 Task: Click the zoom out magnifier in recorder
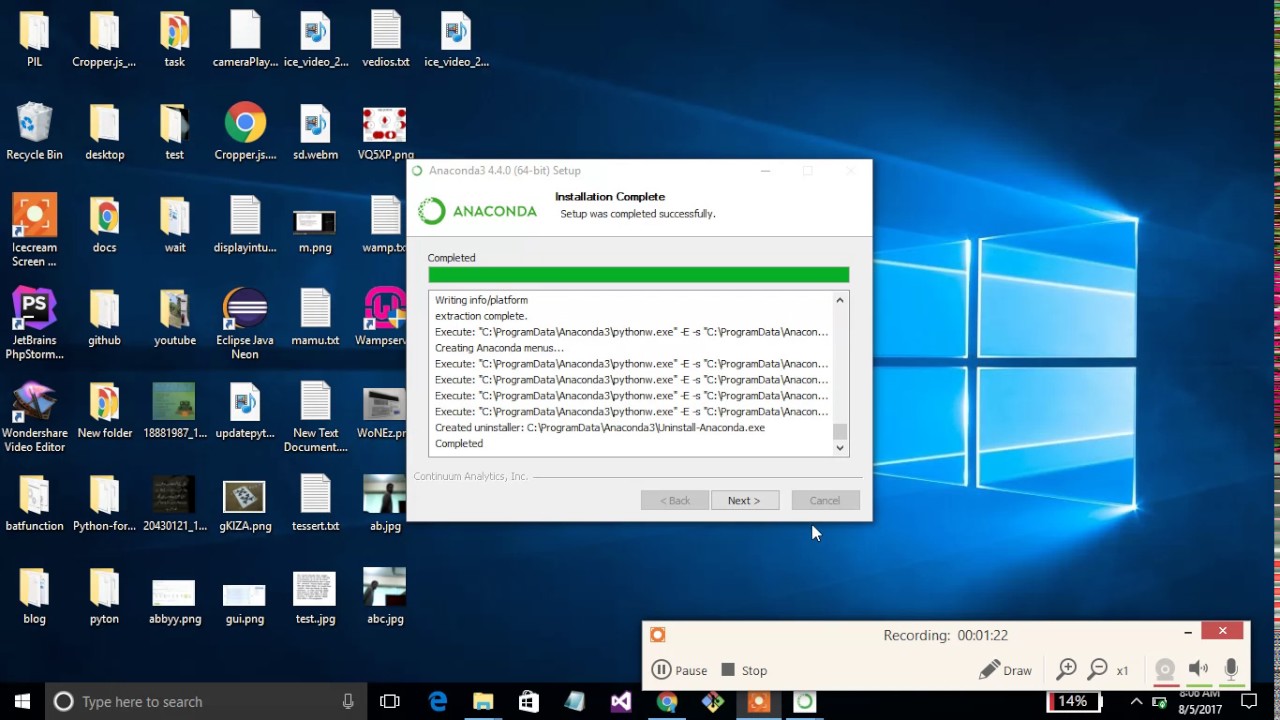coord(1097,670)
